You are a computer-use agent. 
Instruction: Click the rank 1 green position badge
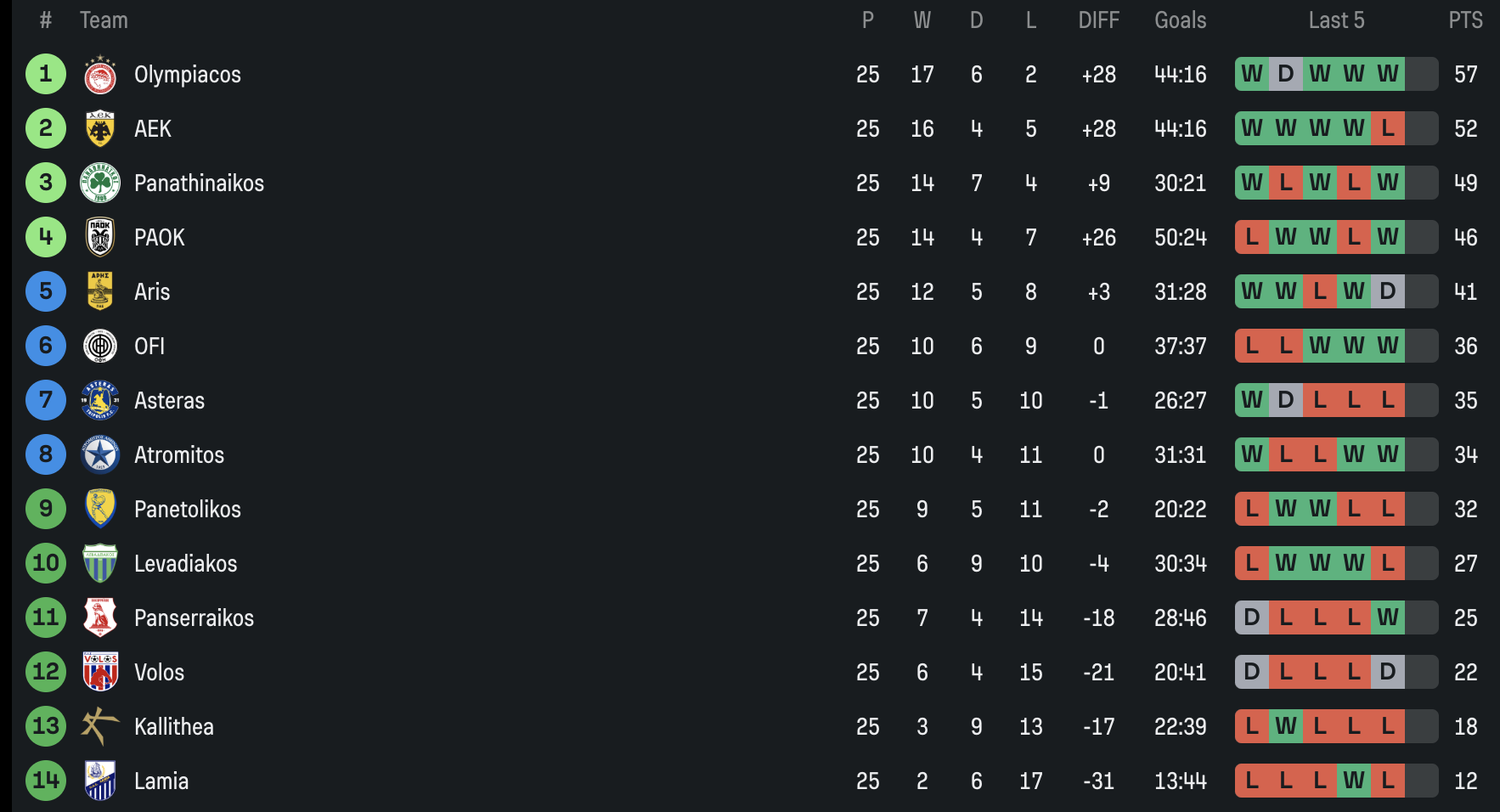click(46, 75)
